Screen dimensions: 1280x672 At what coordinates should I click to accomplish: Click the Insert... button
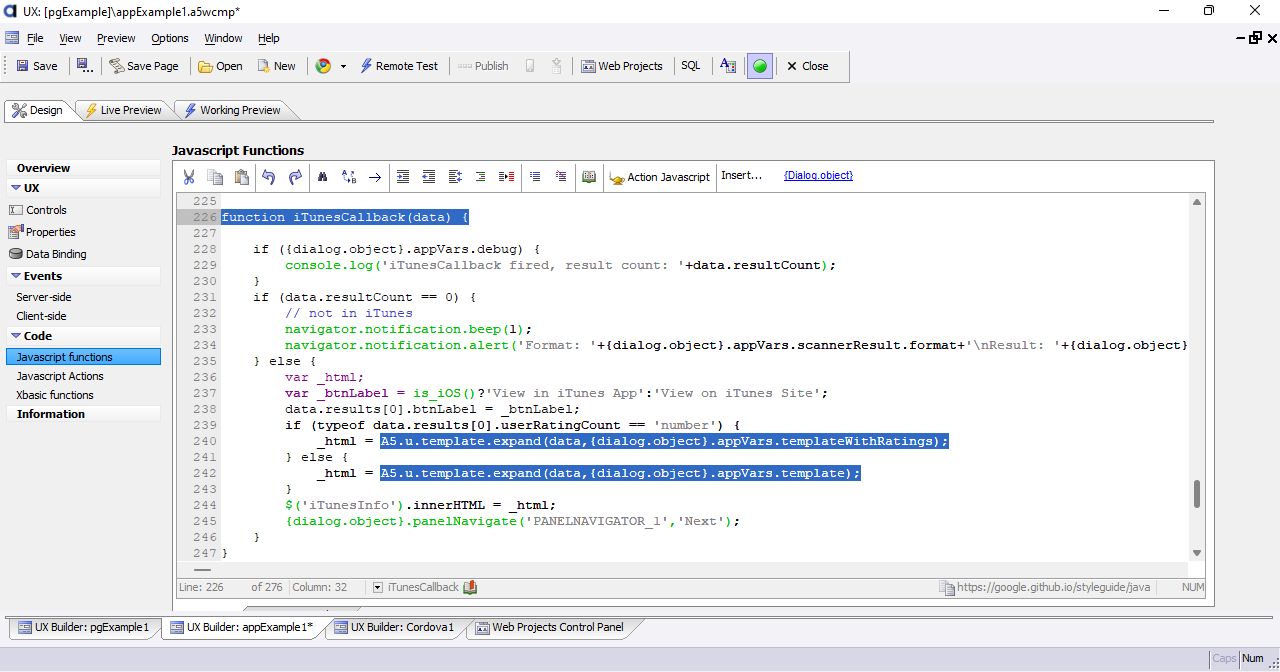[x=741, y=175]
